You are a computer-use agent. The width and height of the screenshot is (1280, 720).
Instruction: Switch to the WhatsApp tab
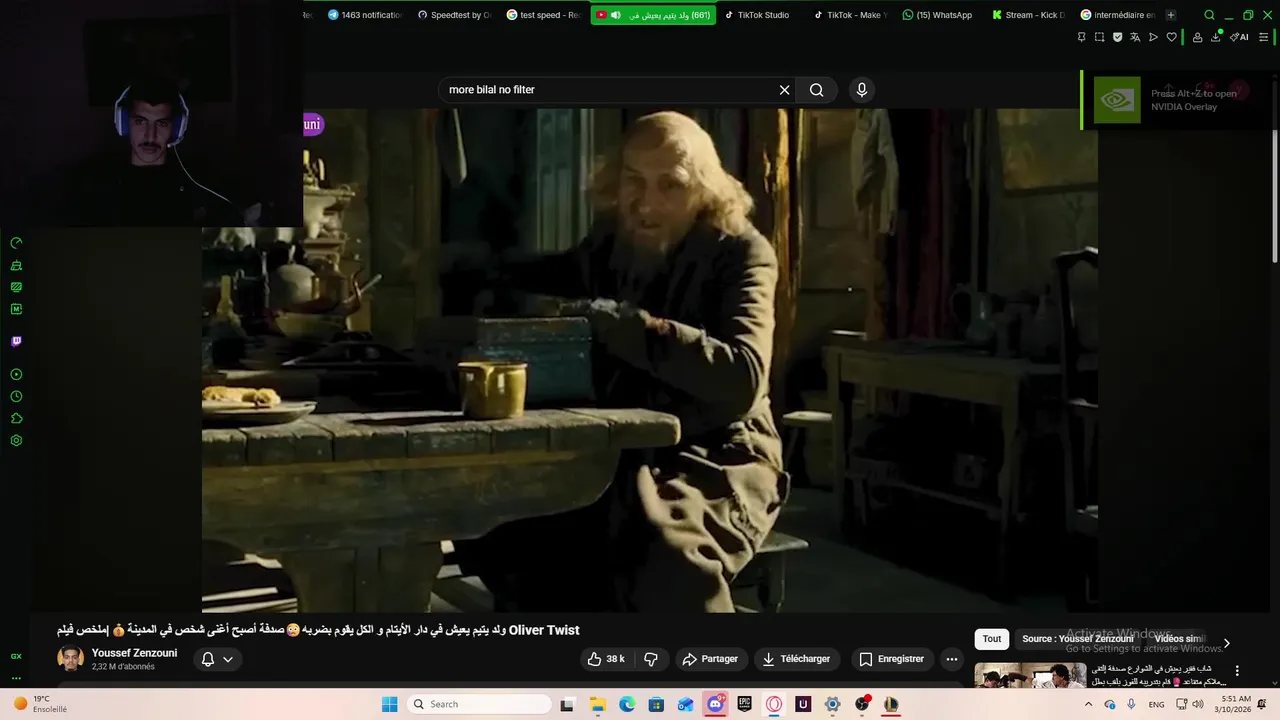tap(937, 15)
